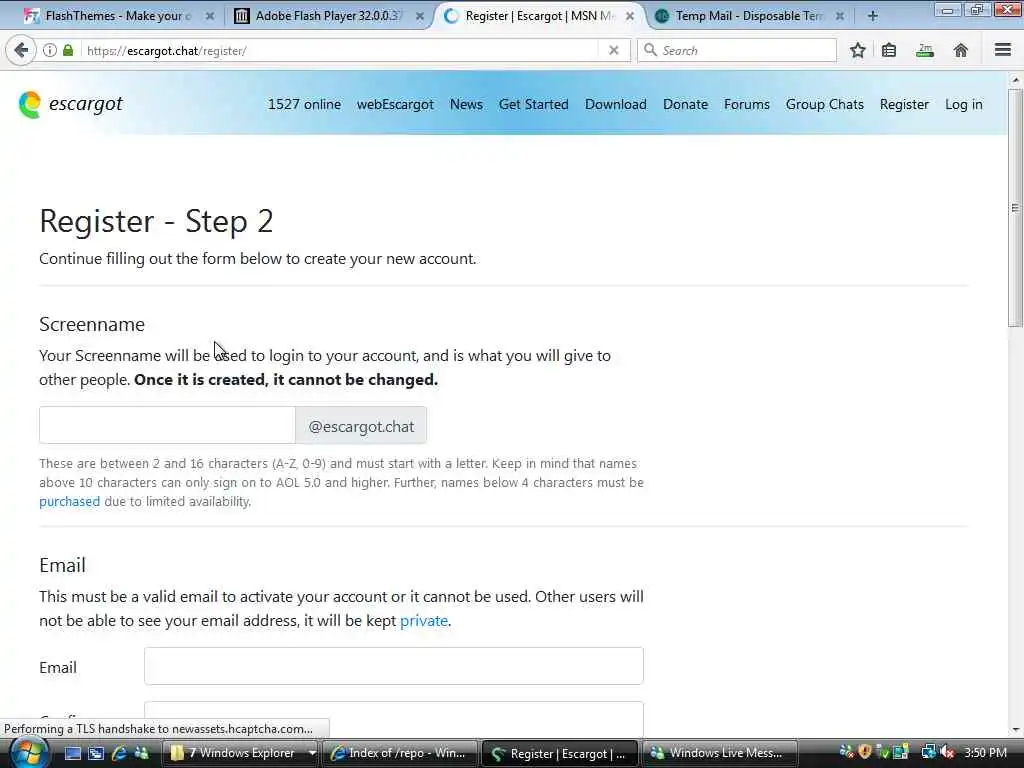The image size is (1024, 768).
Task: Open Windows Live Messenger taskbar button
Action: pos(721,753)
